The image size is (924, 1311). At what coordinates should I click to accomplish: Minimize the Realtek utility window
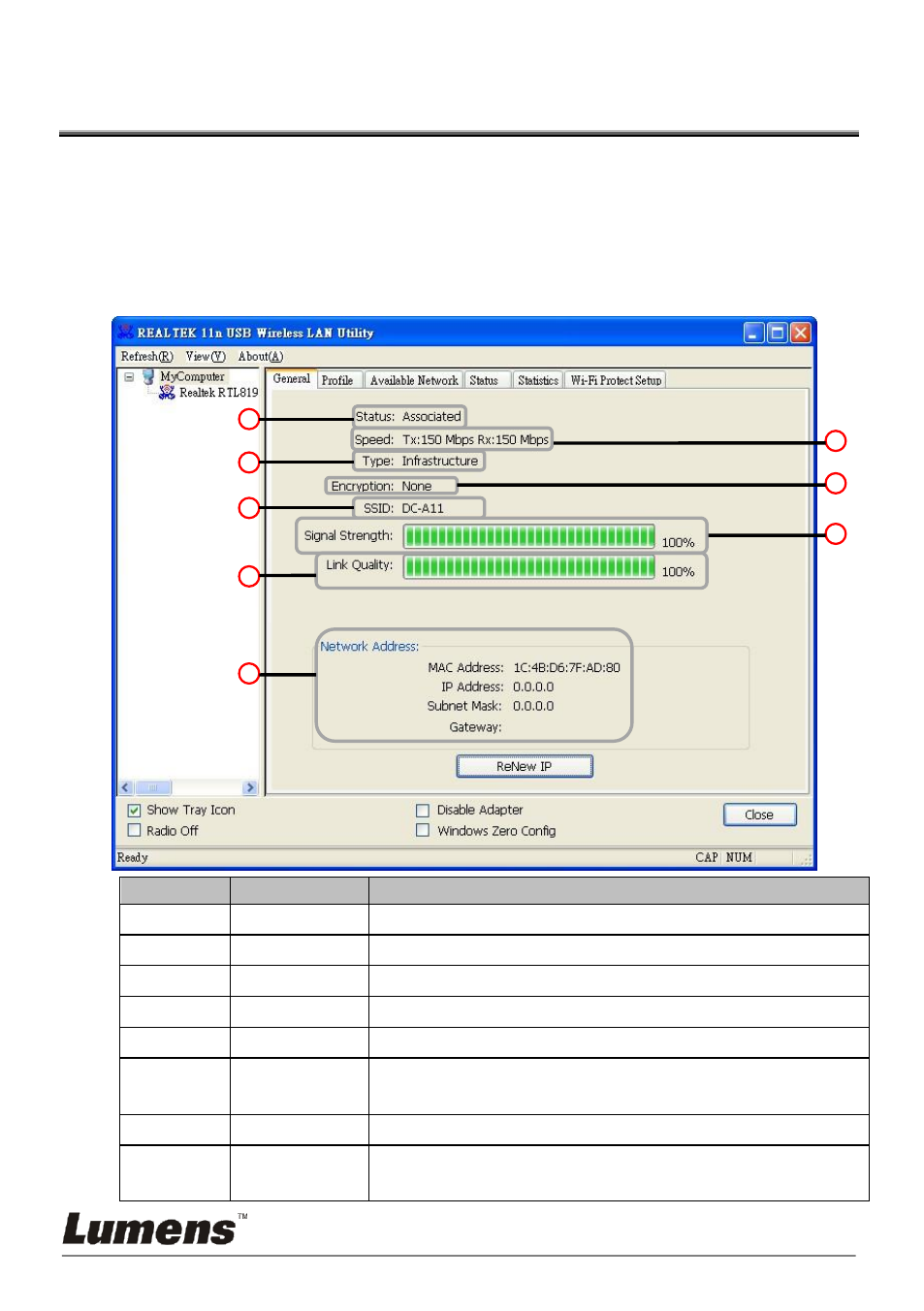[754, 333]
